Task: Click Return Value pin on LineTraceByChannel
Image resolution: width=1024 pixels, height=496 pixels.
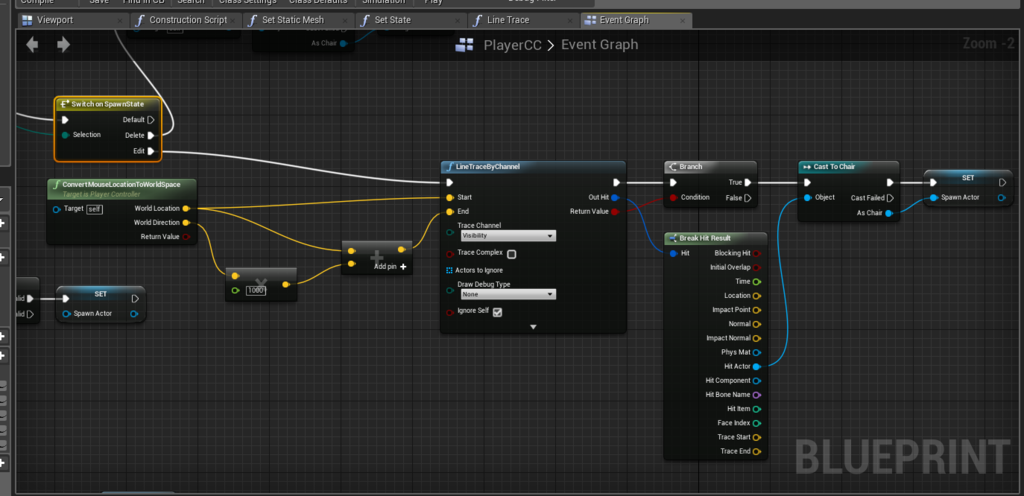Action: coord(615,212)
